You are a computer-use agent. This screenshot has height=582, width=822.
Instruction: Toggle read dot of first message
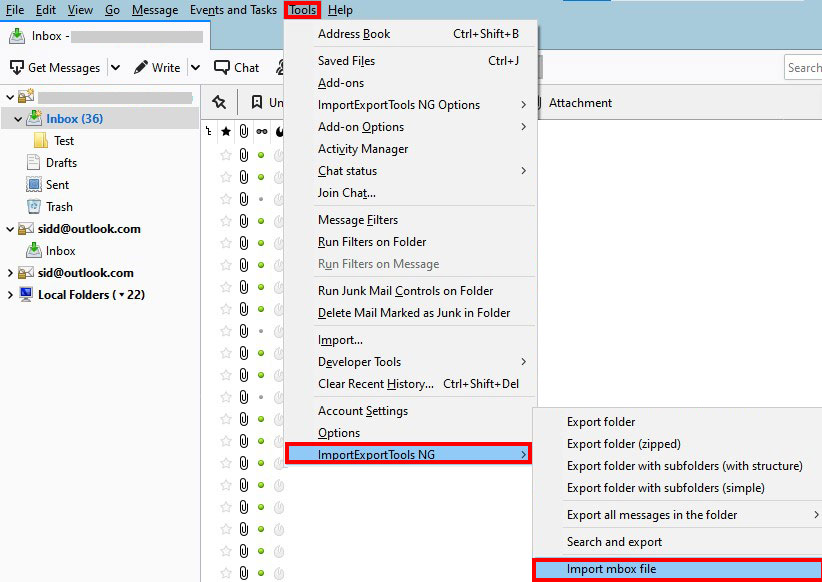tap(261, 155)
